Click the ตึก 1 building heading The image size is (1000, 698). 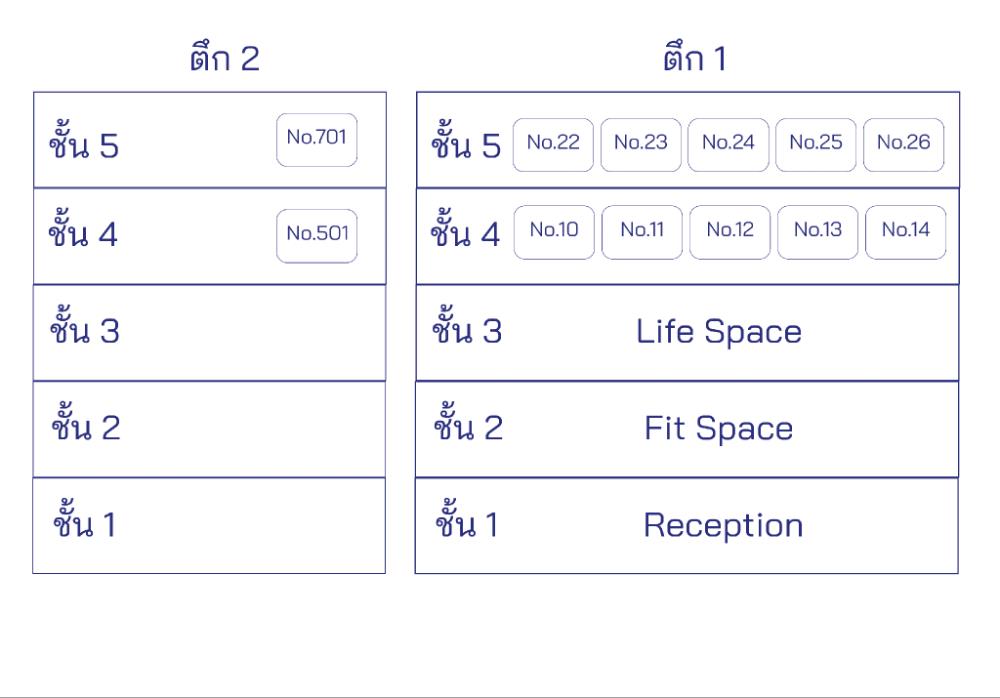tap(694, 59)
